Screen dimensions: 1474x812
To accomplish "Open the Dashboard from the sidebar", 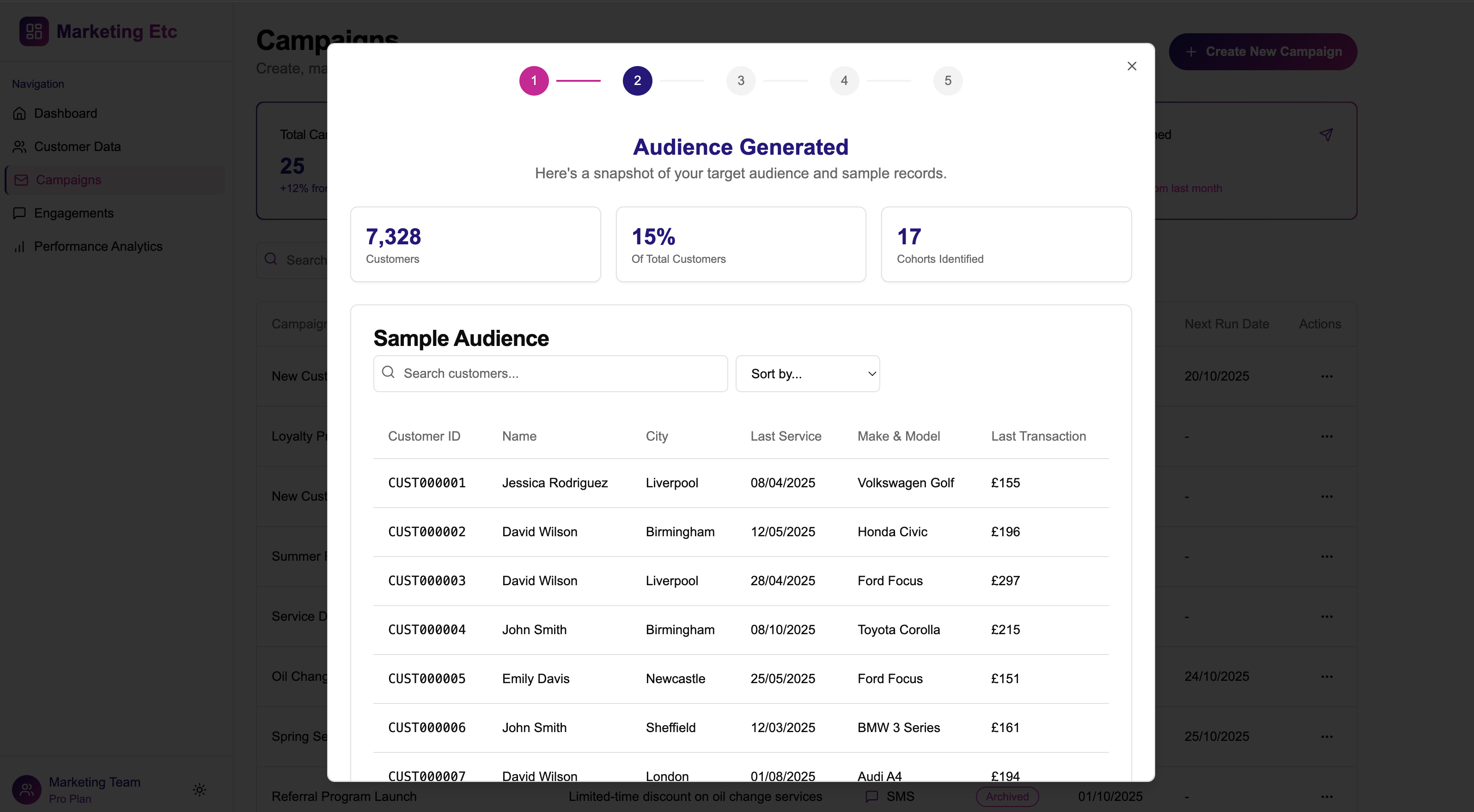I will (x=65, y=113).
